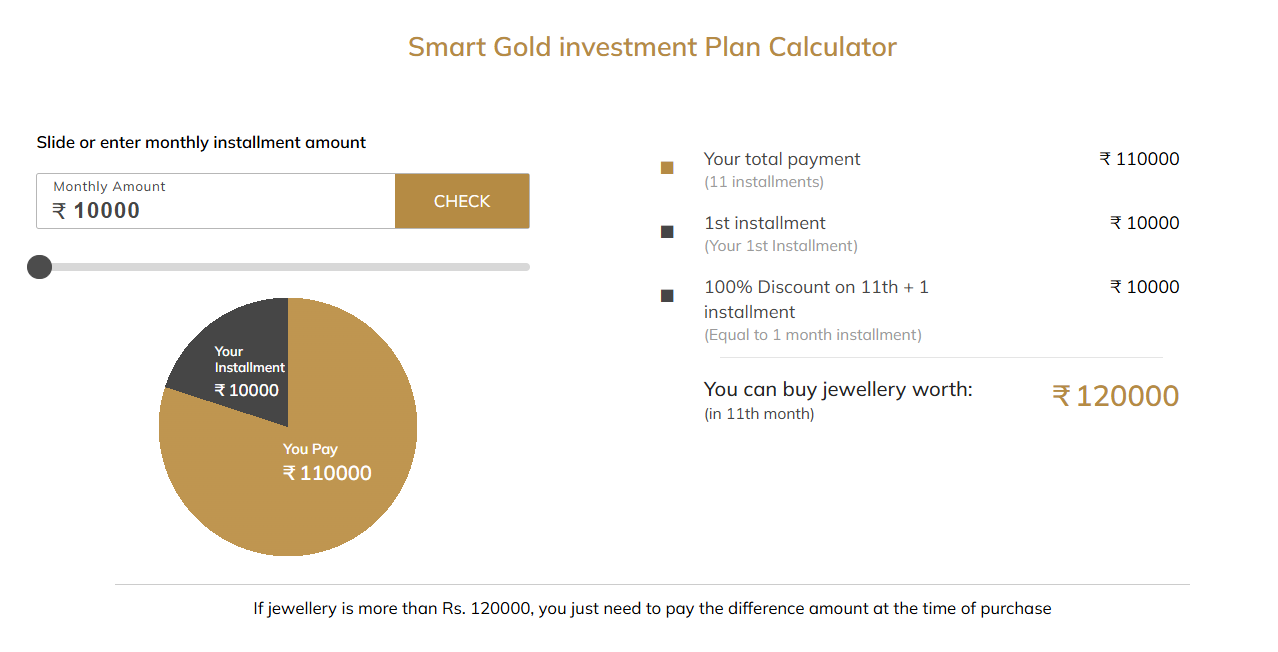The image size is (1278, 652).
Task: Click the CHECK button
Action: coord(462,201)
